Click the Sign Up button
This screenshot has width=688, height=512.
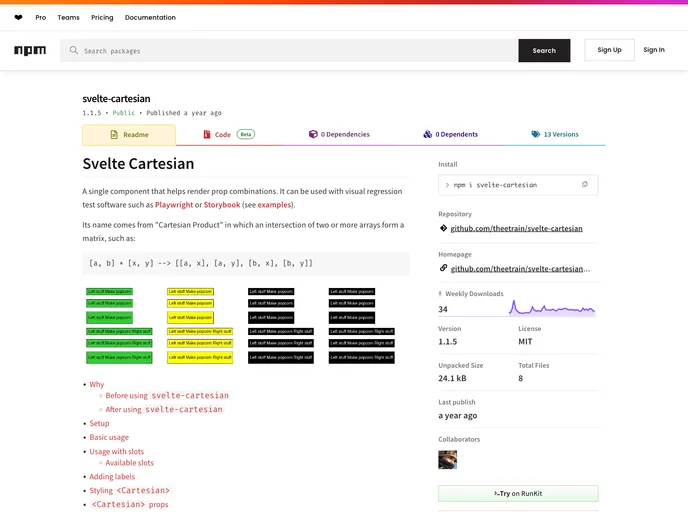click(609, 50)
